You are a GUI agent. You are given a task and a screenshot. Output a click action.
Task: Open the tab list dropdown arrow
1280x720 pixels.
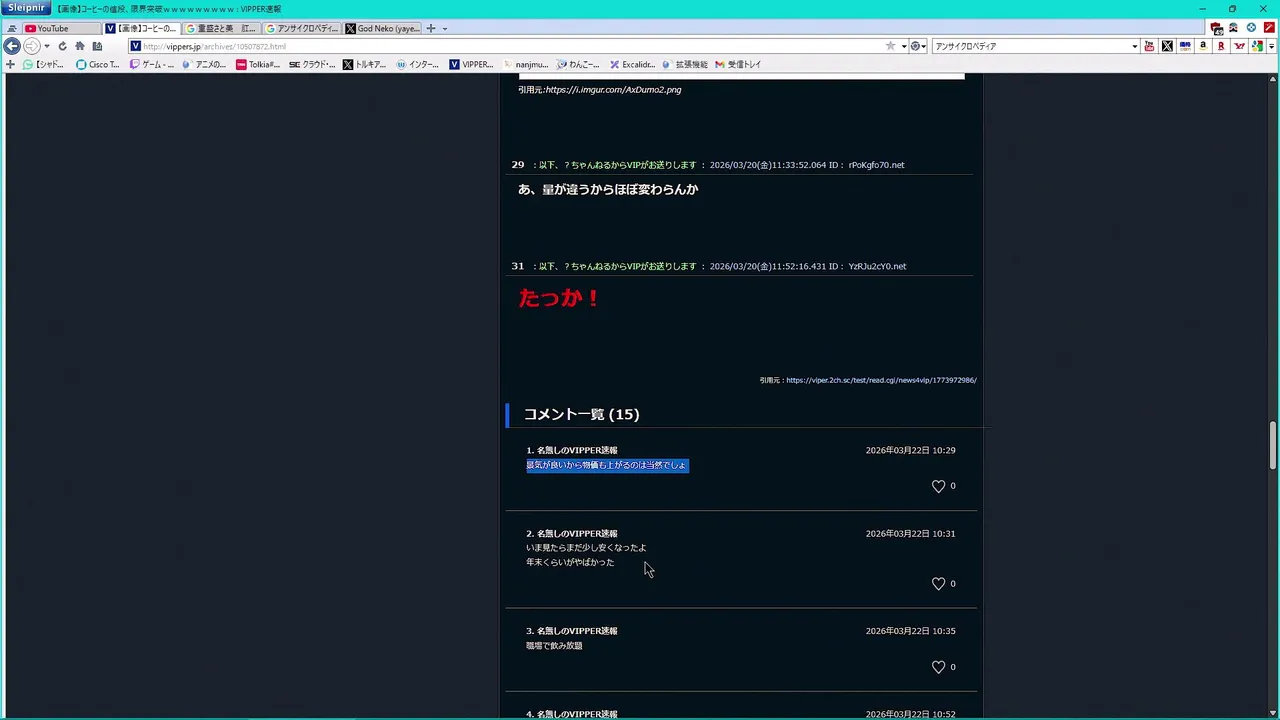(445, 28)
